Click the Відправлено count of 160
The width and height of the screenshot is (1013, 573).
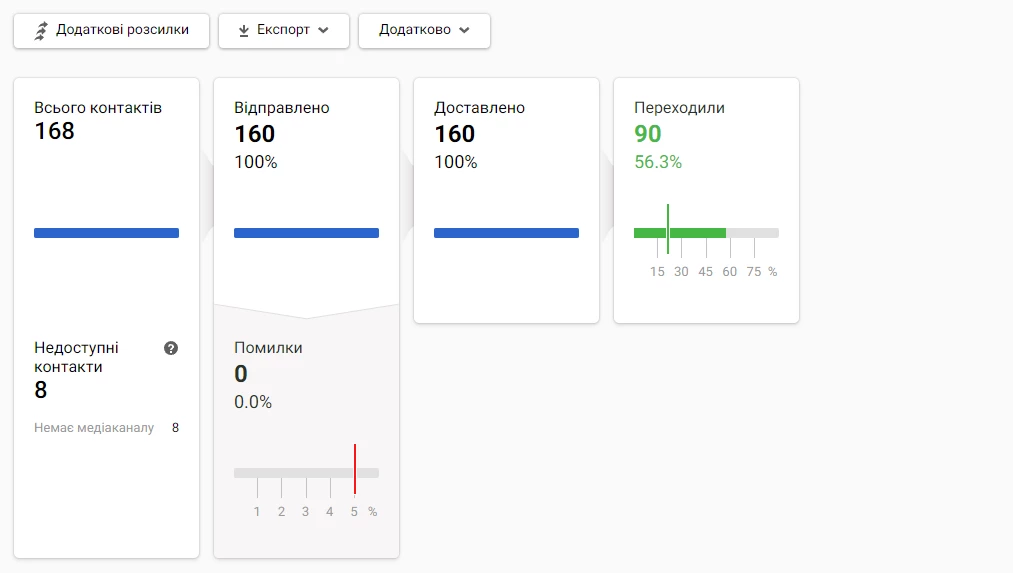(x=255, y=134)
